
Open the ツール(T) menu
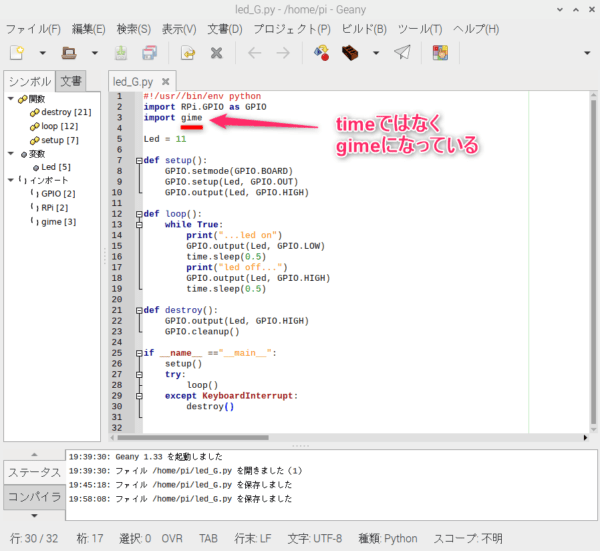pos(420,29)
